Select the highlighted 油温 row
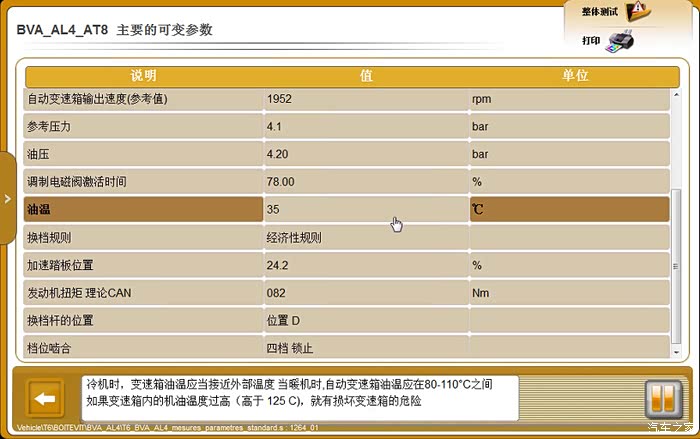The height and width of the screenshot is (439, 700). point(143,210)
